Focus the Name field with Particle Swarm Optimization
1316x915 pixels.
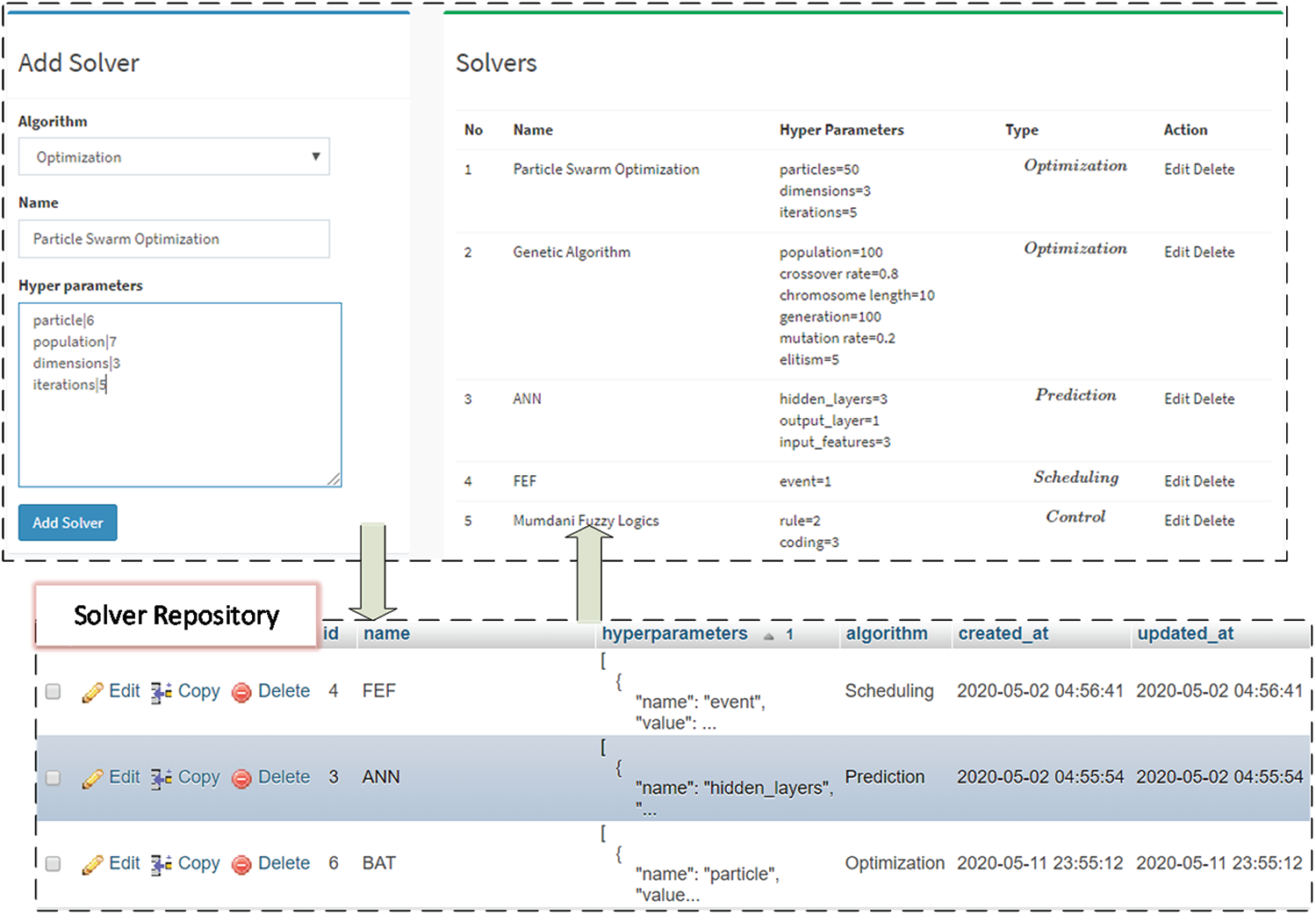tap(174, 239)
